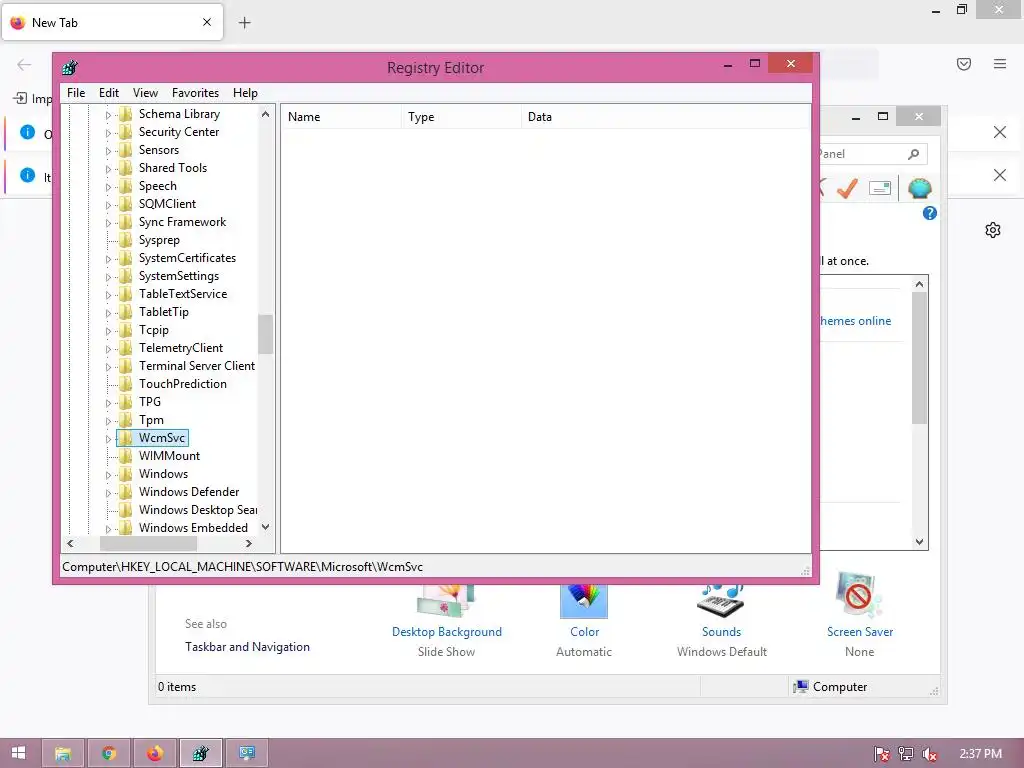Dismiss the first Firefox notification bar
This screenshot has height=768, width=1024.
(x=999, y=133)
